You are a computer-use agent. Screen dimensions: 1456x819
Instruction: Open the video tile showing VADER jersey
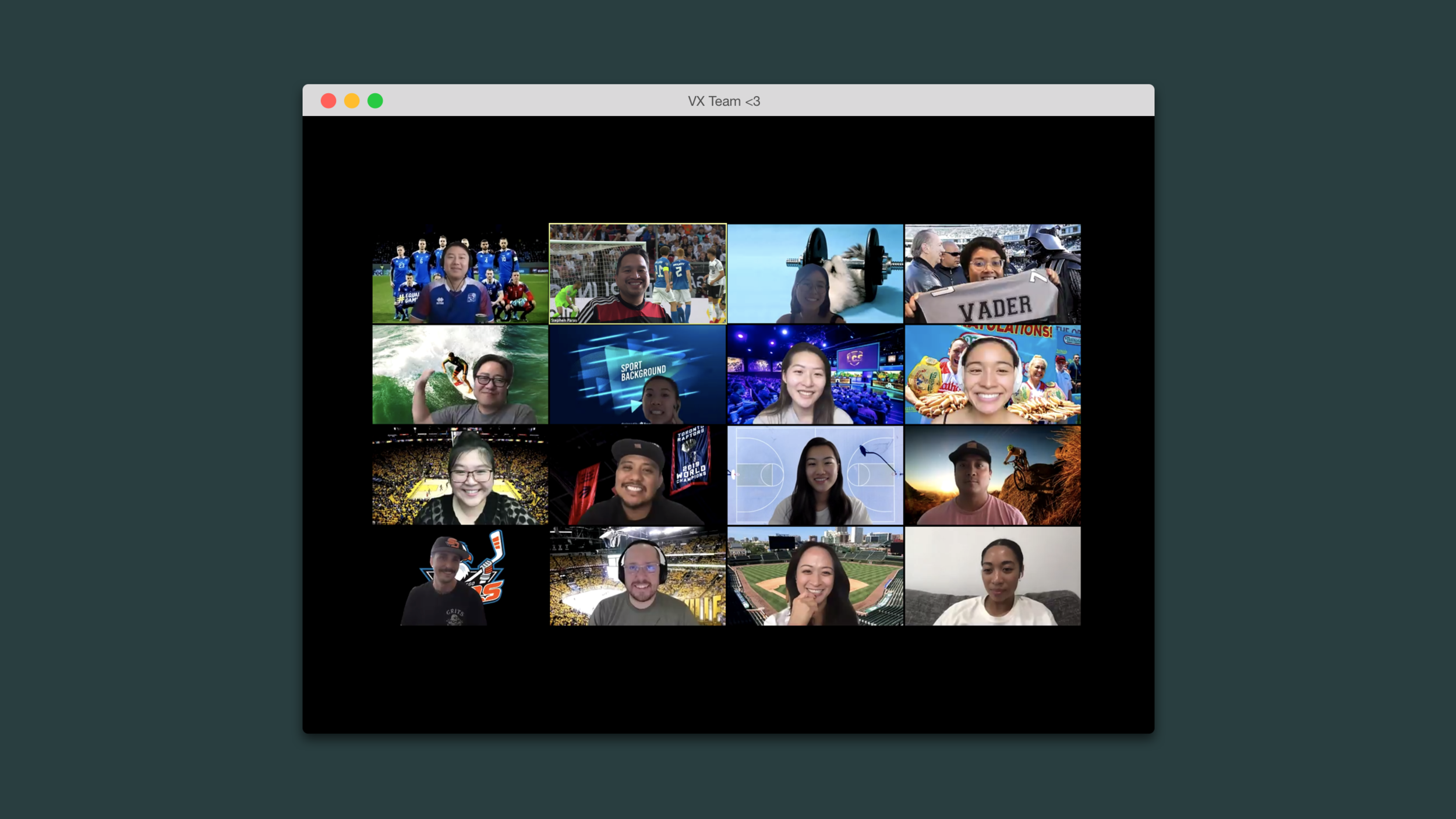(x=992, y=274)
